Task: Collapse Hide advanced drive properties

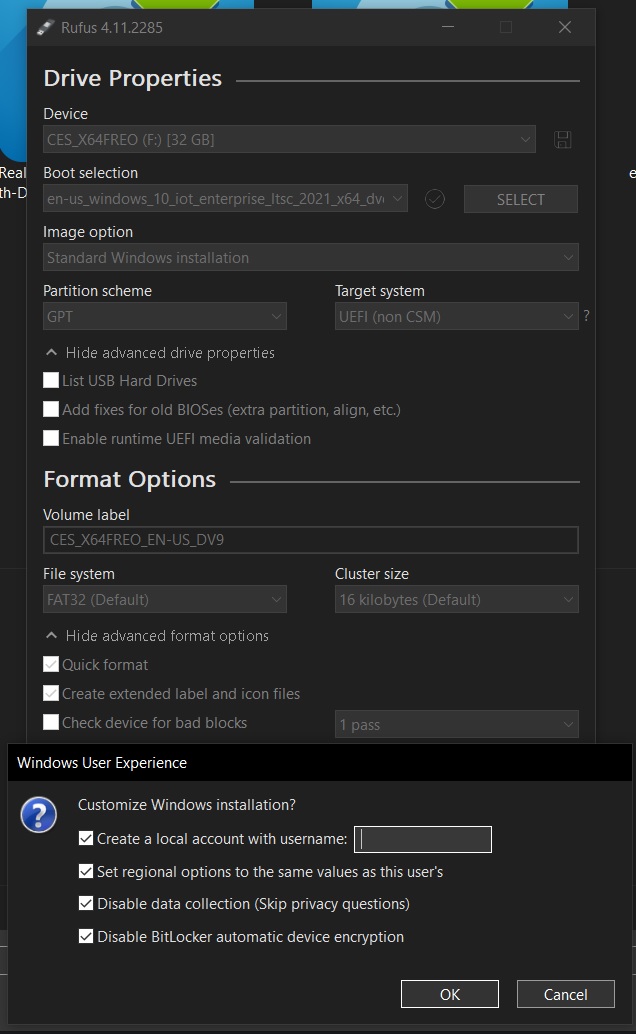Action: [159, 353]
